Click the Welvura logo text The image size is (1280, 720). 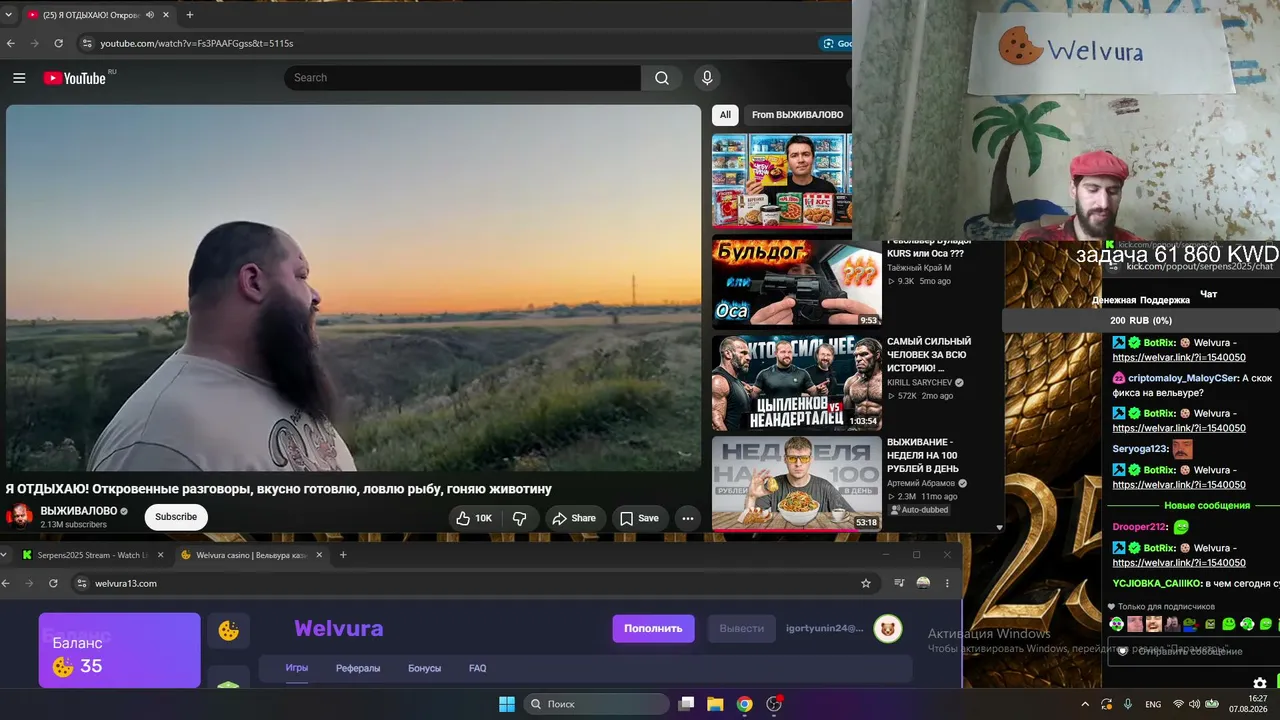tap(339, 629)
